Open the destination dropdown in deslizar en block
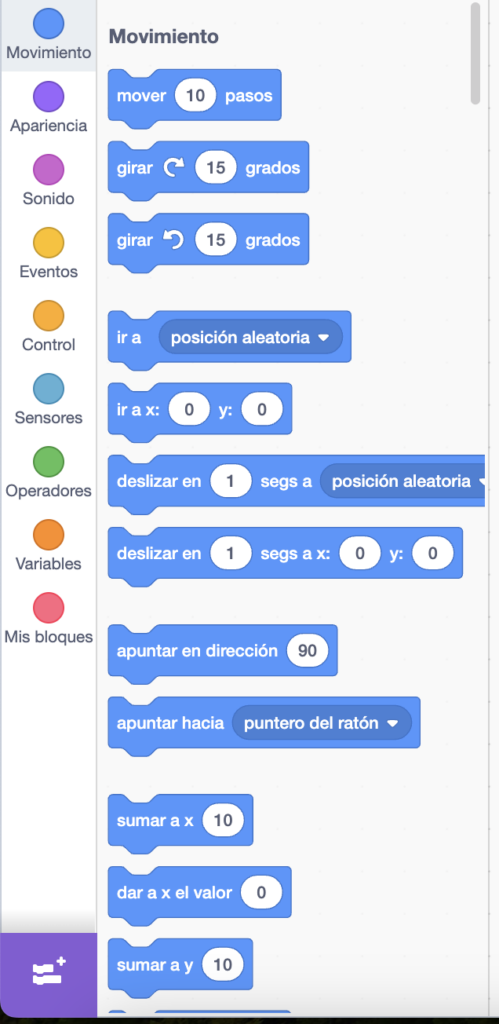The height and width of the screenshot is (1024, 499). click(x=402, y=482)
